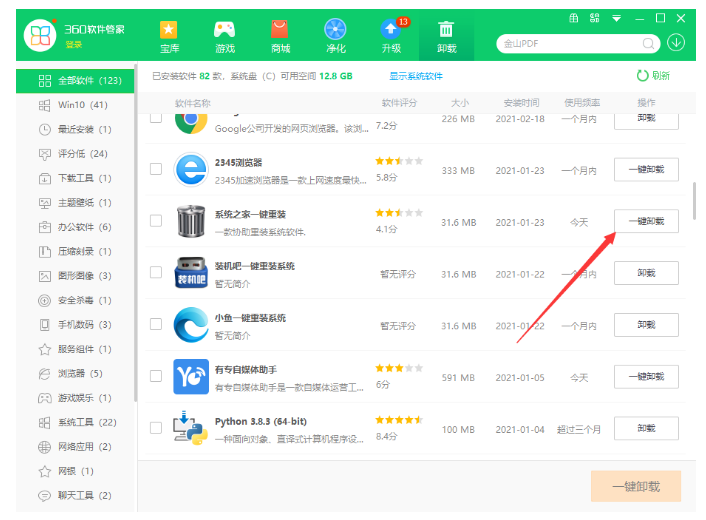Click the 显示系统软件 link
Screen dimensions: 706x520
pyautogui.click(x=421, y=76)
